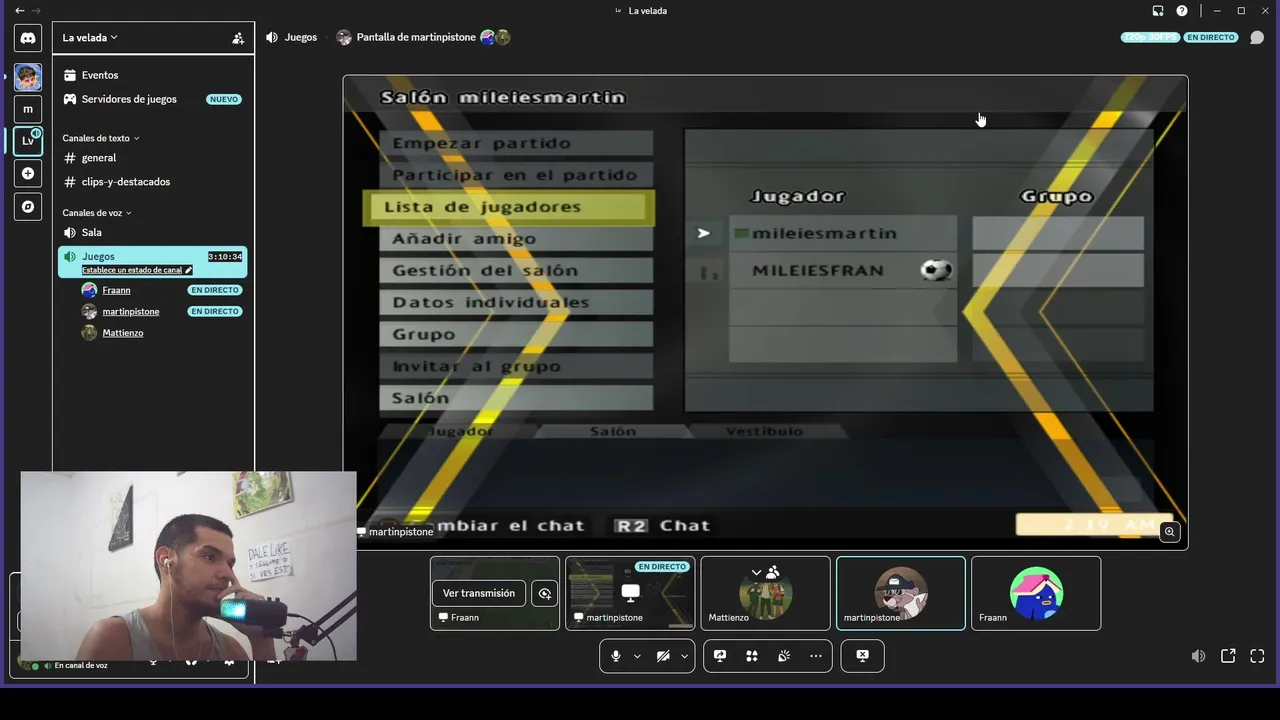The image size is (1280, 720).
Task: Zoom the stream with the magnifier icon
Action: click(x=1169, y=532)
